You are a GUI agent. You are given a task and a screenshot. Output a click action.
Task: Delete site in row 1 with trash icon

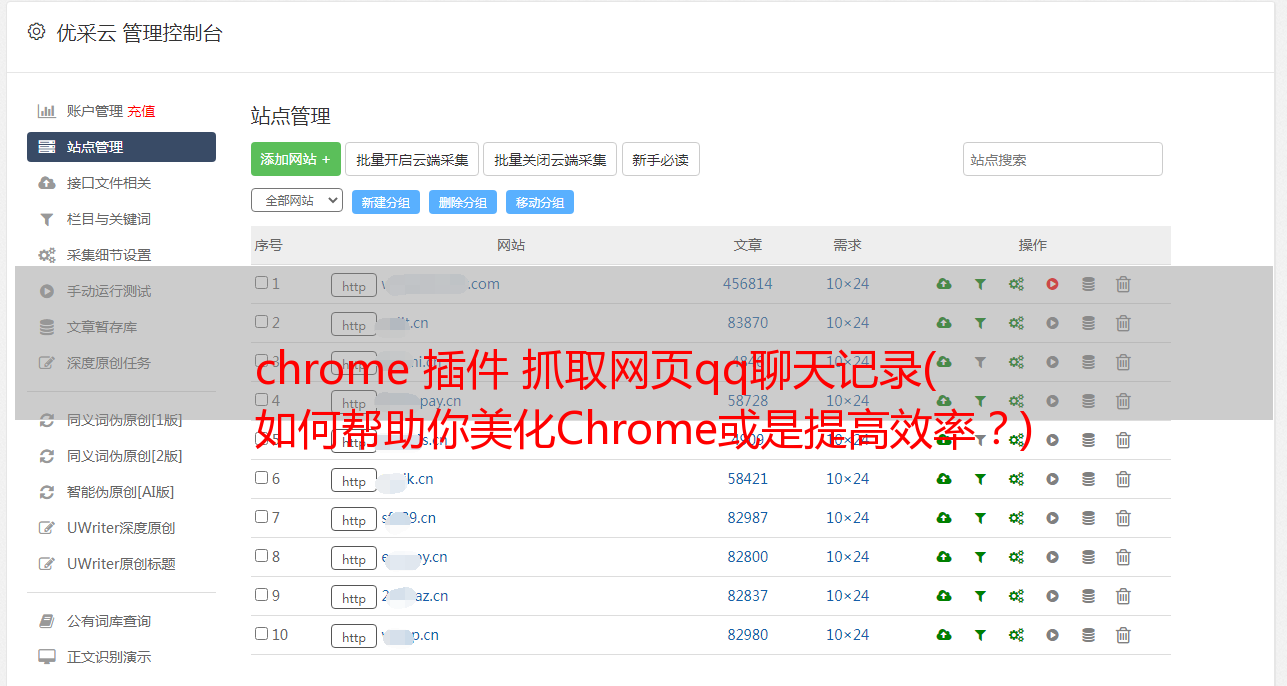tap(1123, 284)
